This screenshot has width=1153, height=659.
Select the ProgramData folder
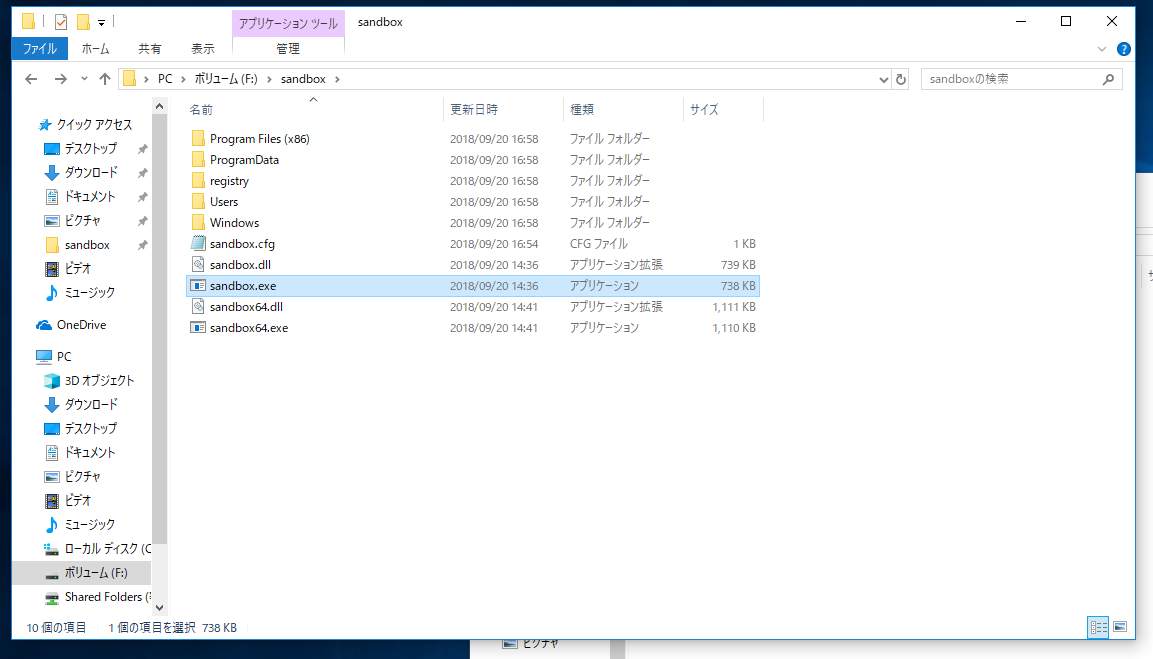244,160
